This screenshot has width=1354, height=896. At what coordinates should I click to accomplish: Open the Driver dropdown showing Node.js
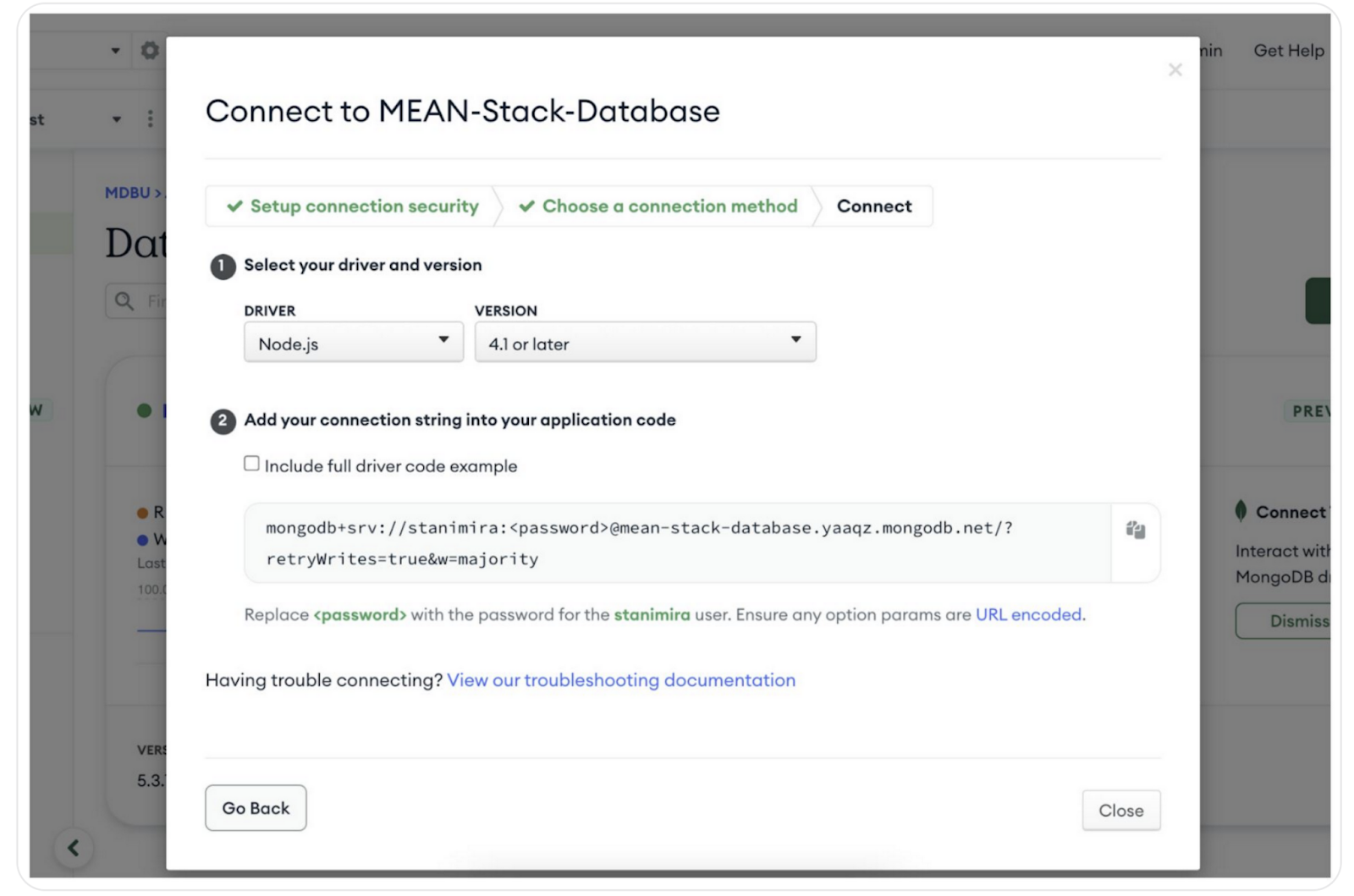tap(353, 343)
